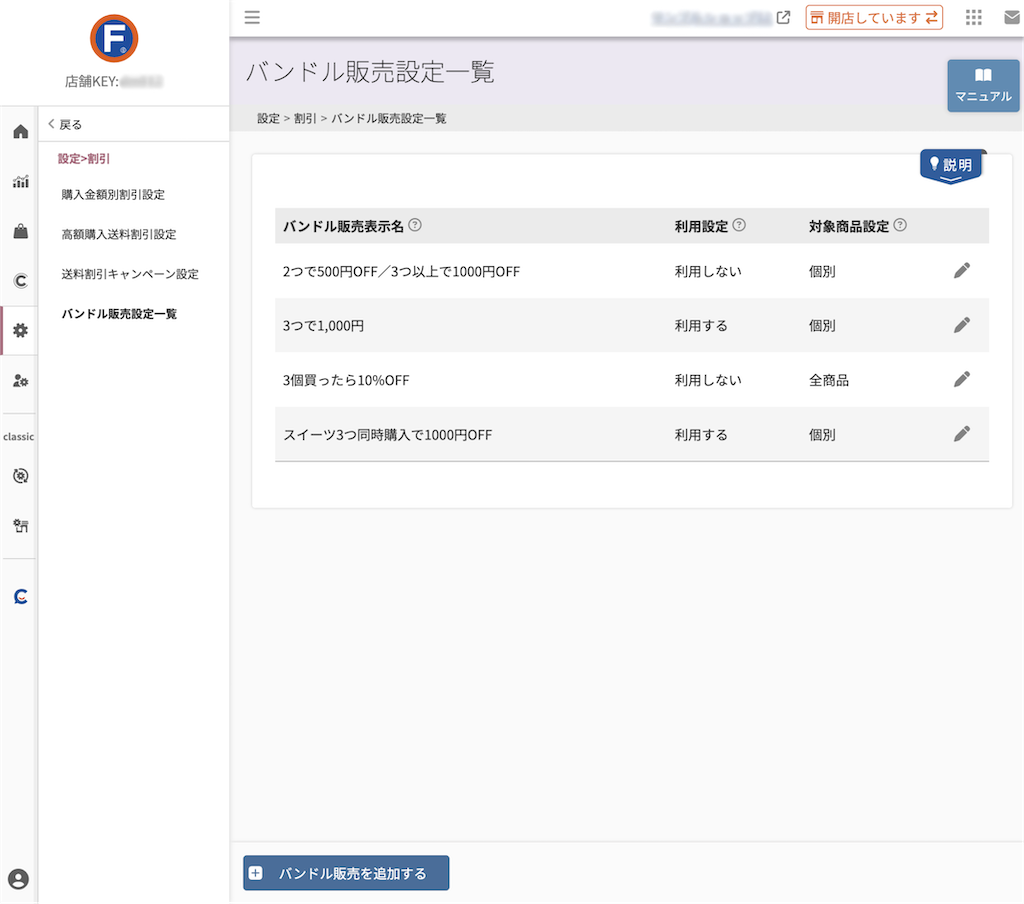The height and width of the screenshot is (904, 1024).
Task: Click the first icon under classic
Action: [21, 476]
